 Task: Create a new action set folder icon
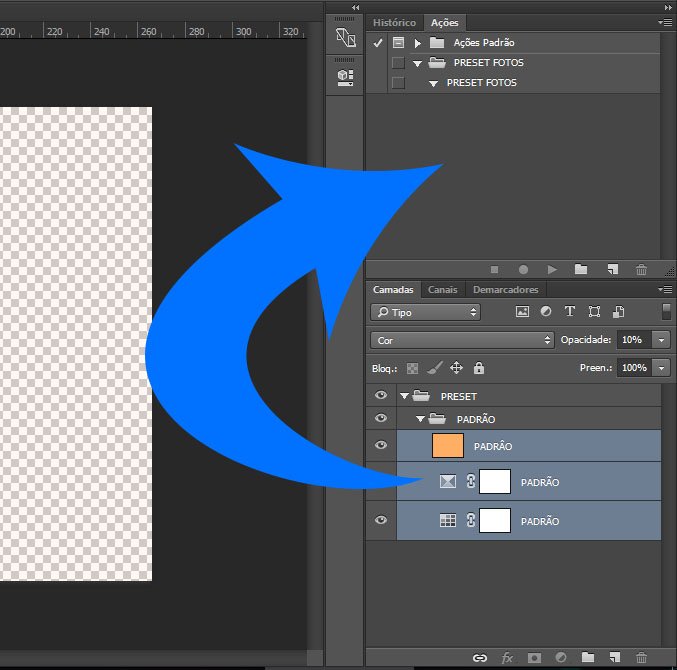pyautogui.click(x=581, y=269)
